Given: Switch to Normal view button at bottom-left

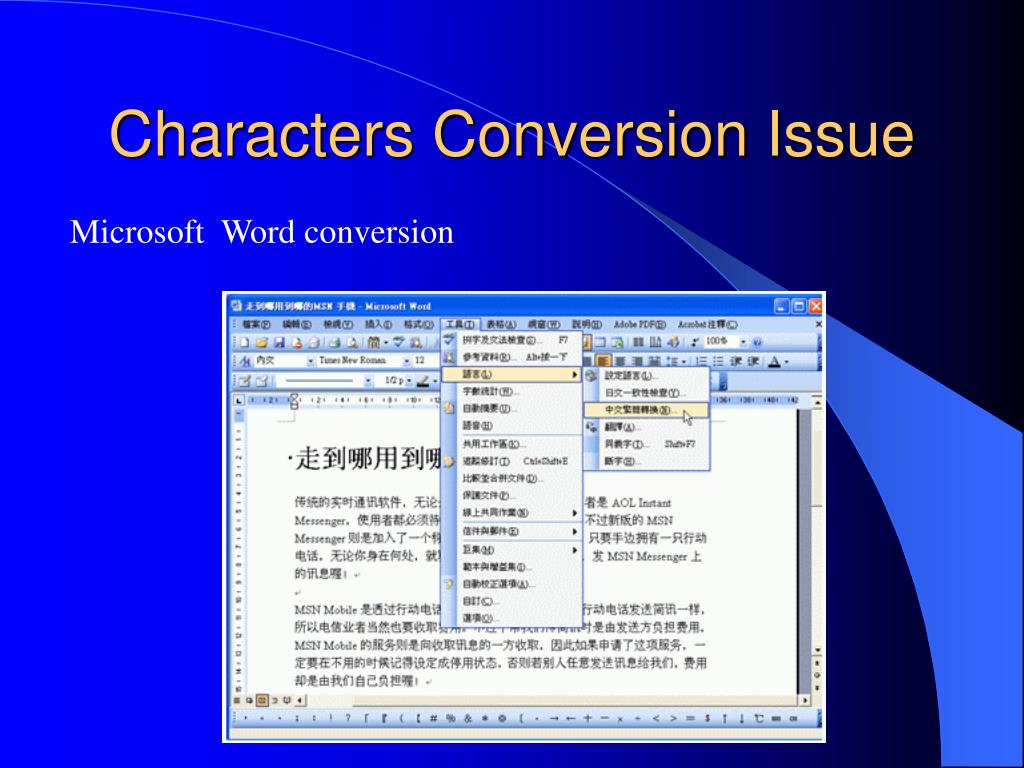Looking at the screenshot, I should [x=238, y=700].
